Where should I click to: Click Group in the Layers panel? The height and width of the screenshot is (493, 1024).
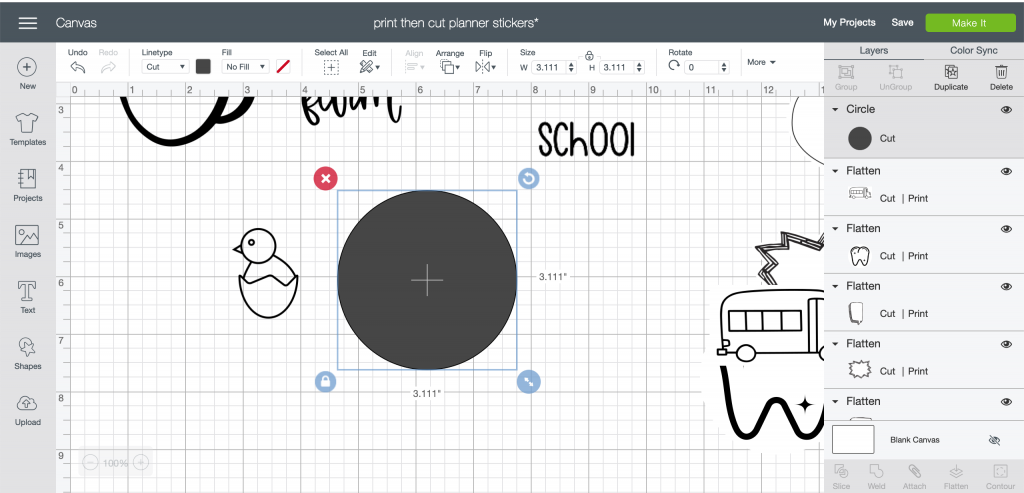pyautogui.click(x=846, y=77)
